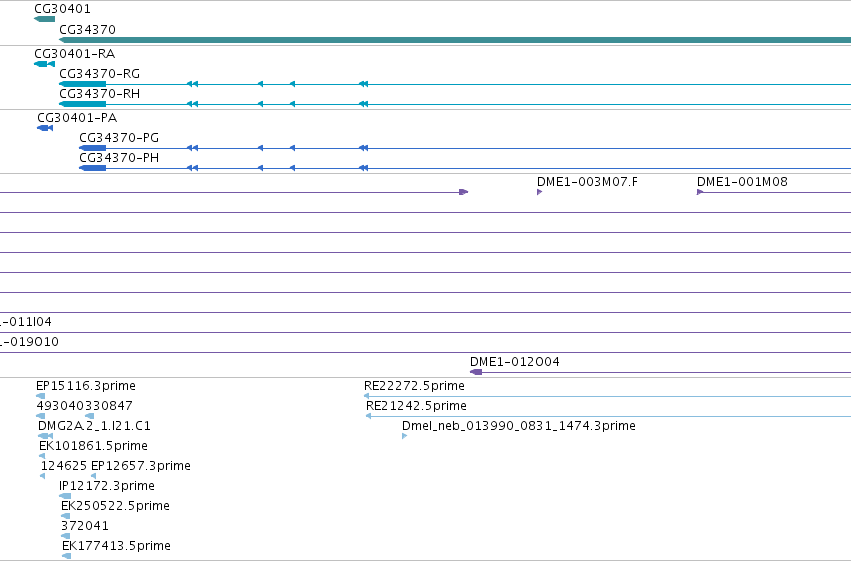Select the 372041 label
The height and width of the screenshot is (561, 851).
click(85, 526)
